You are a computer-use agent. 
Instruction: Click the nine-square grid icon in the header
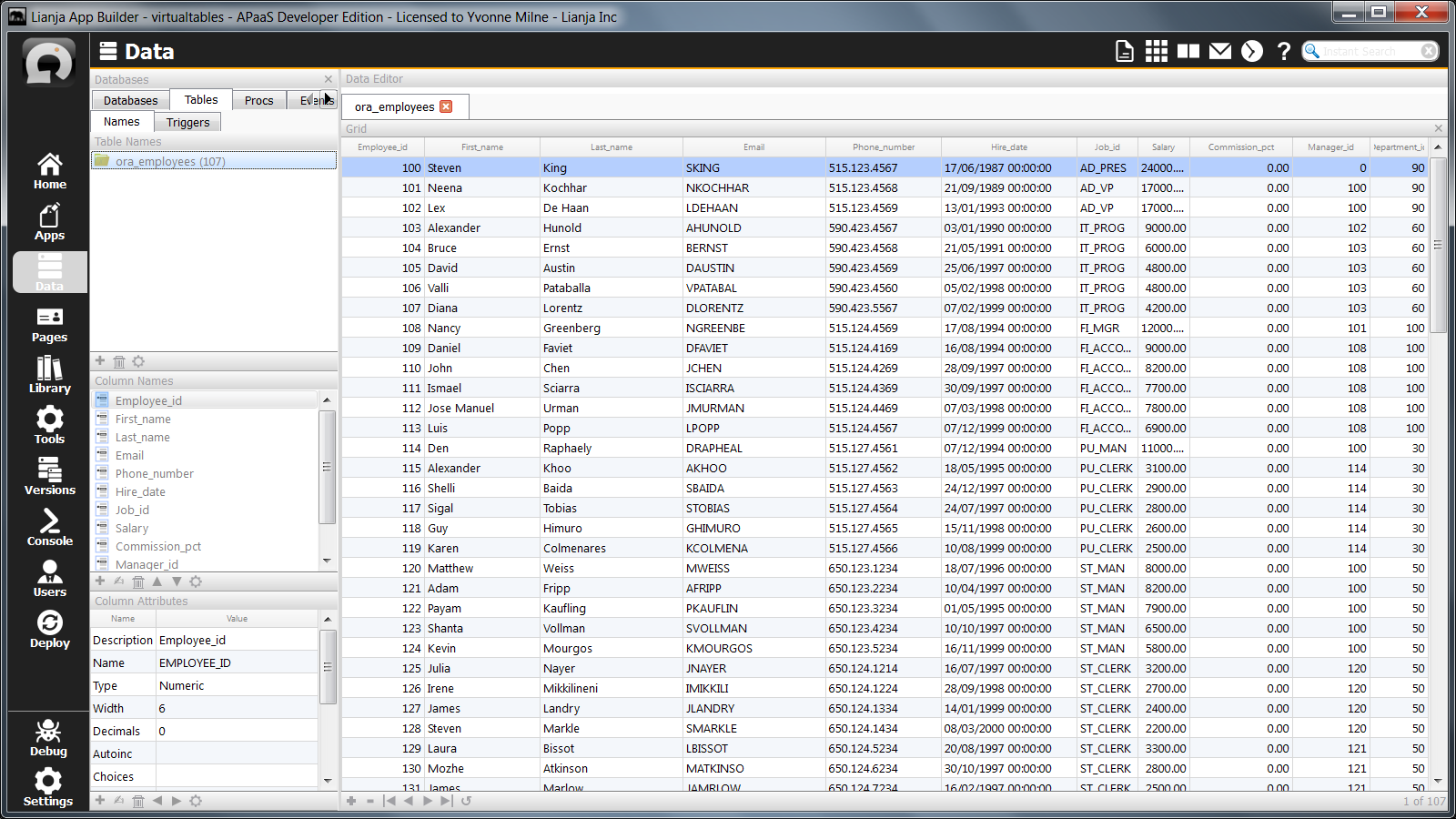1156,52
